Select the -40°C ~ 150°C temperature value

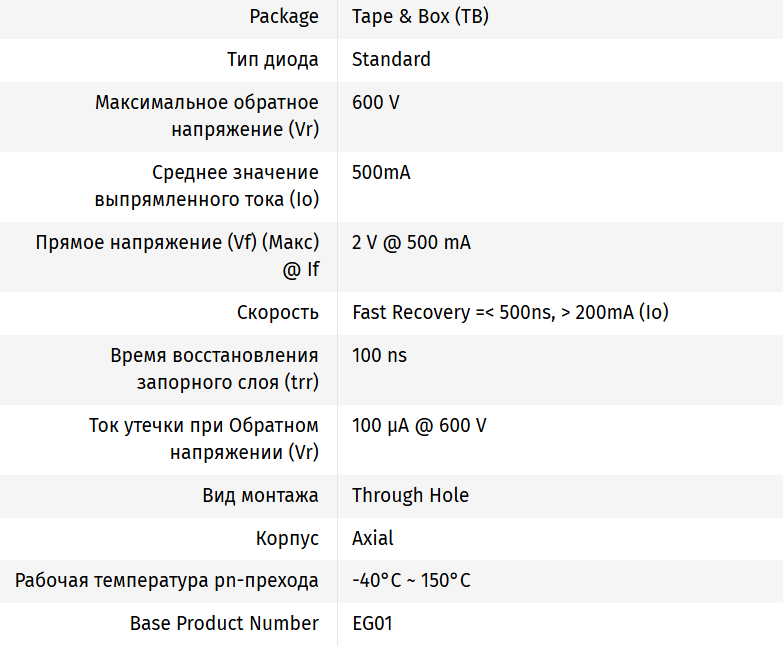(411, 580)
